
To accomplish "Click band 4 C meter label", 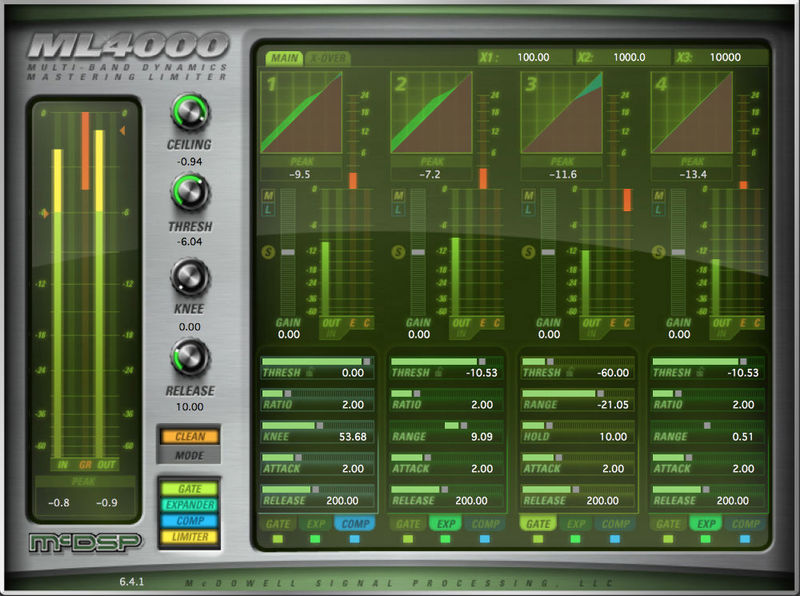I will pyautogui.click(x=757, y=322).
